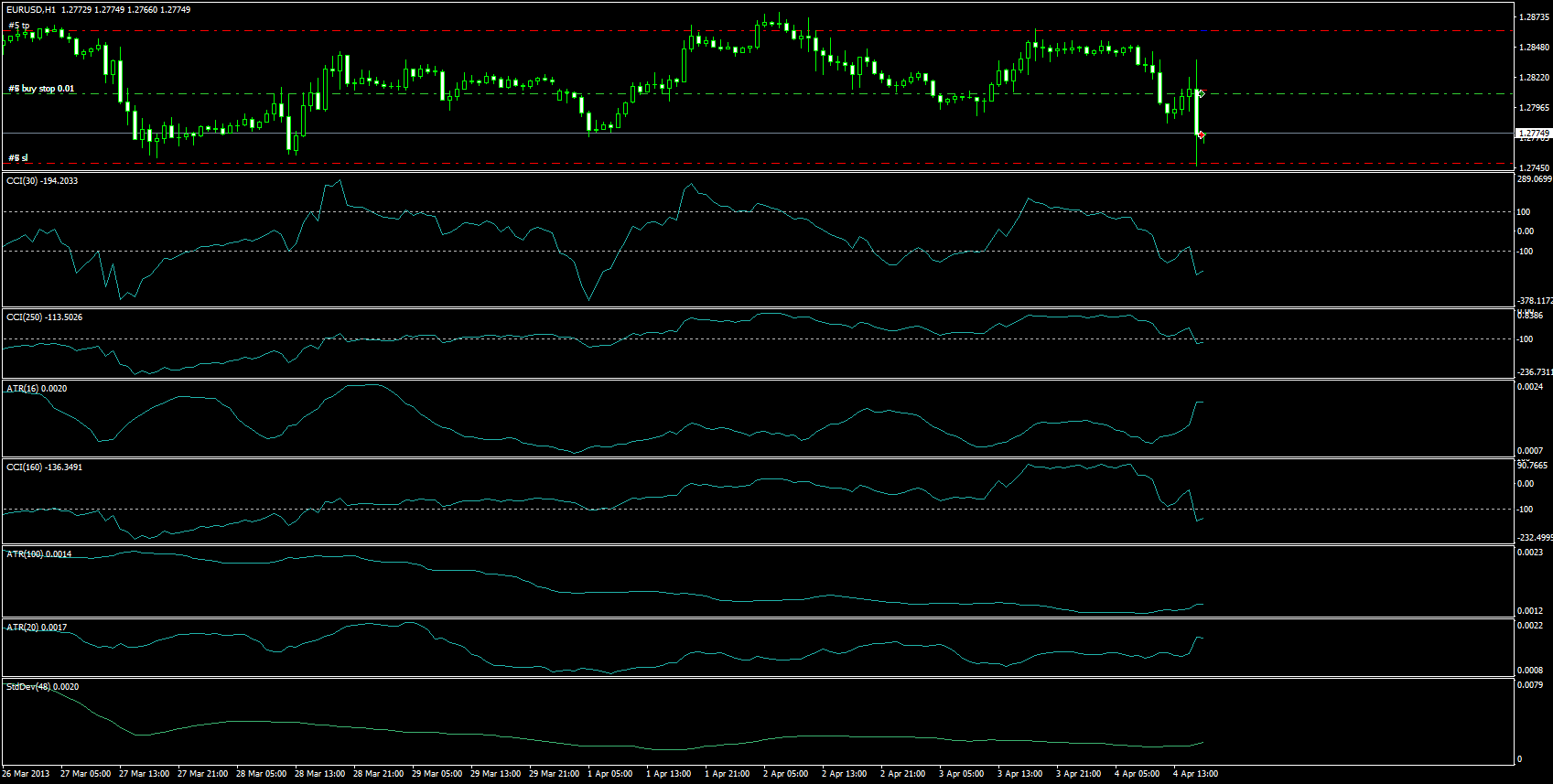Click the 0.0024 value on ATR(16) scale

(x=1530, y=387)
